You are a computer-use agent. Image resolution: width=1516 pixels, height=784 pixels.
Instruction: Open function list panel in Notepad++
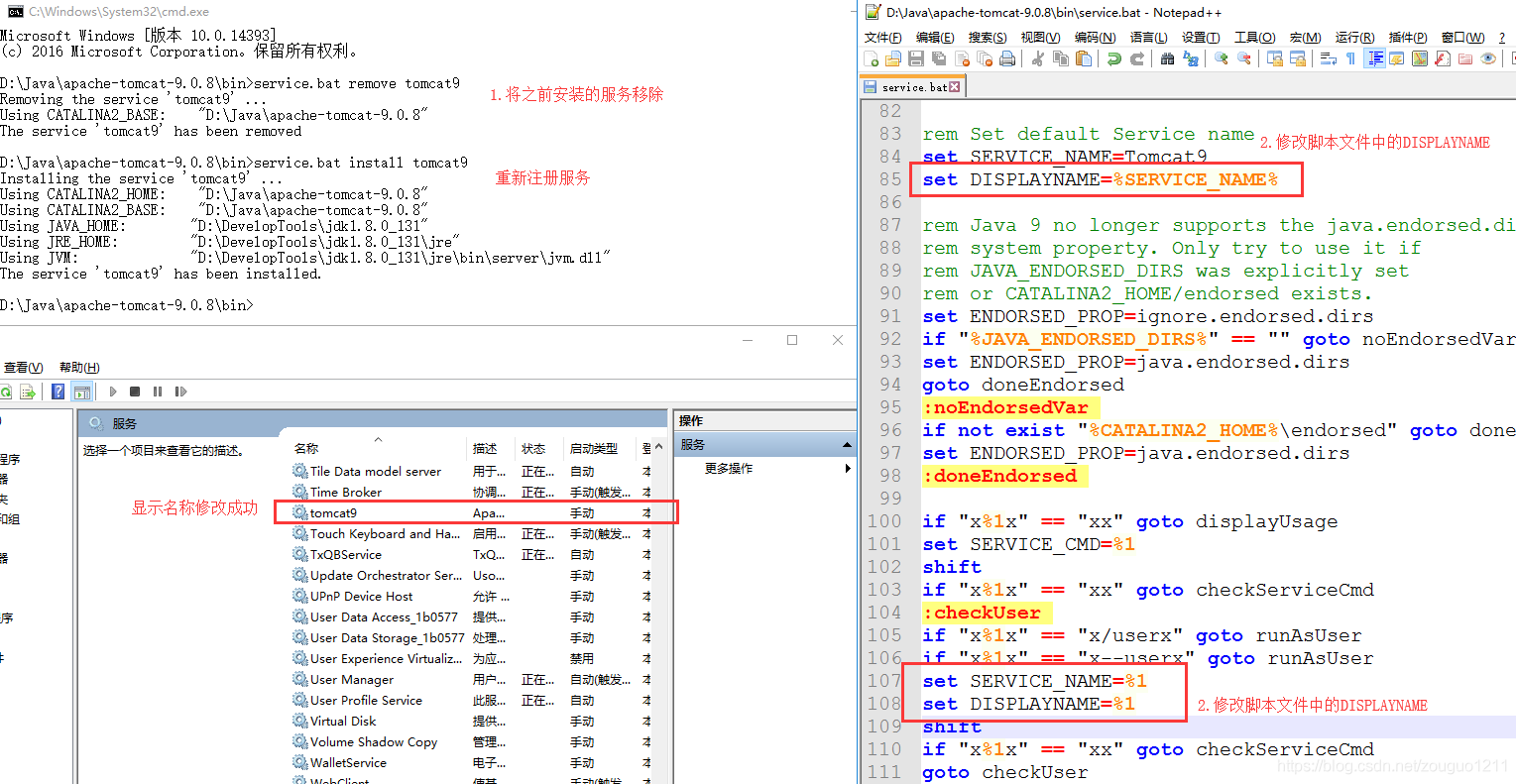pos(1443,59)
